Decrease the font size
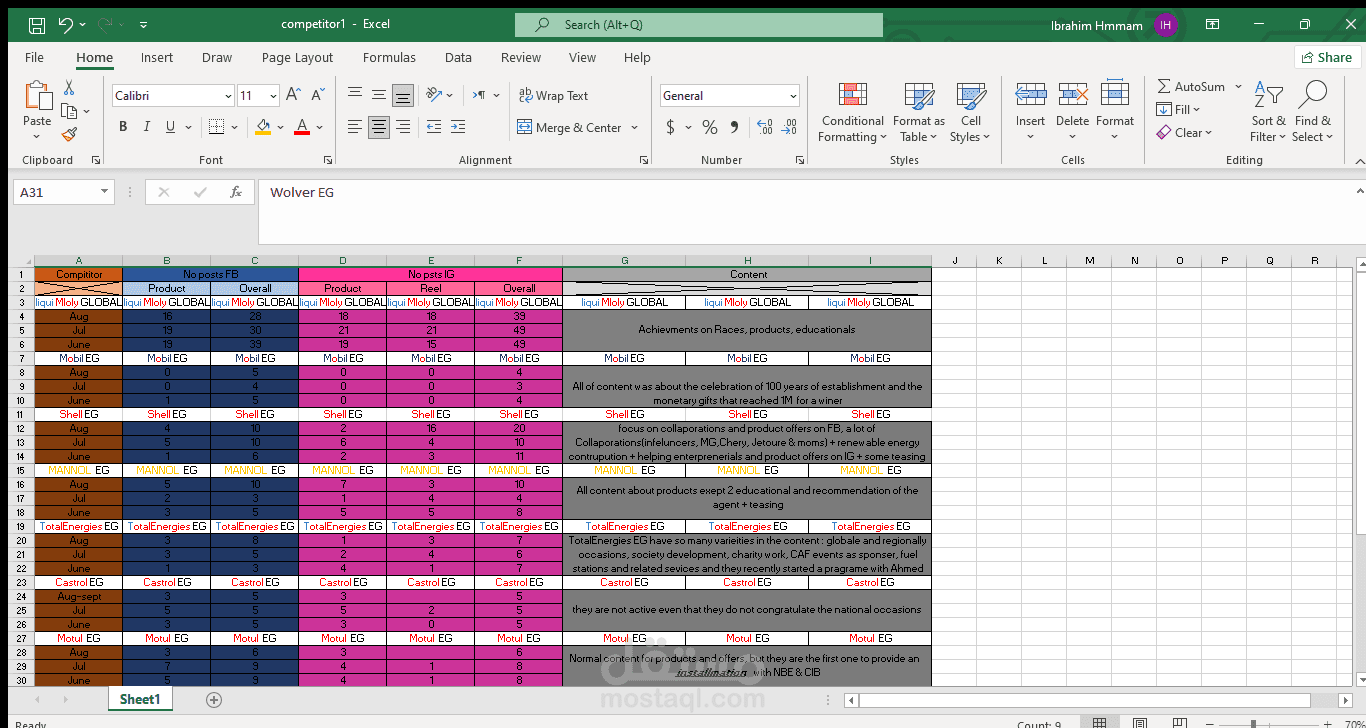The image size is (1366, 728). click(x=318, y=95)
